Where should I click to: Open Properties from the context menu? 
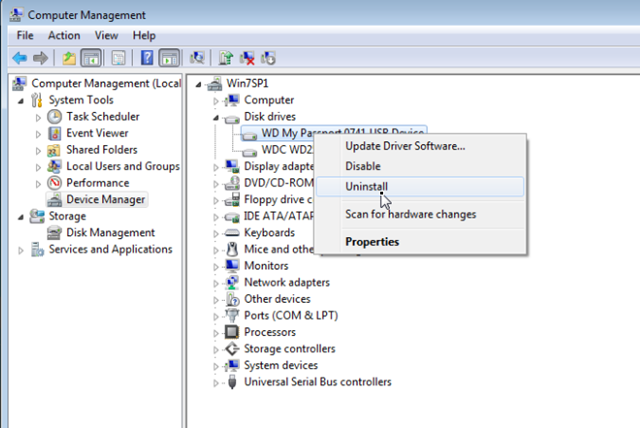pos(372,241)
